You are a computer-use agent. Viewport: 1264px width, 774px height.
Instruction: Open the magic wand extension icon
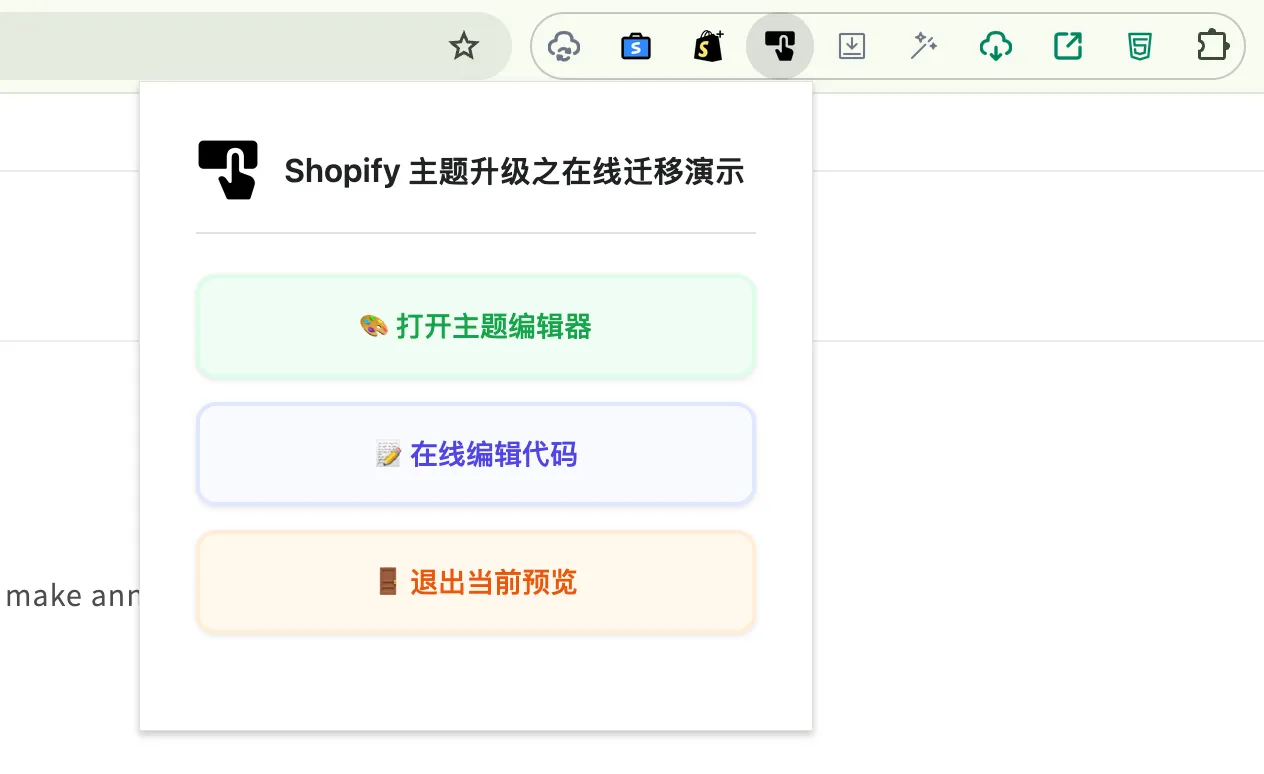(x=924, y=46)
